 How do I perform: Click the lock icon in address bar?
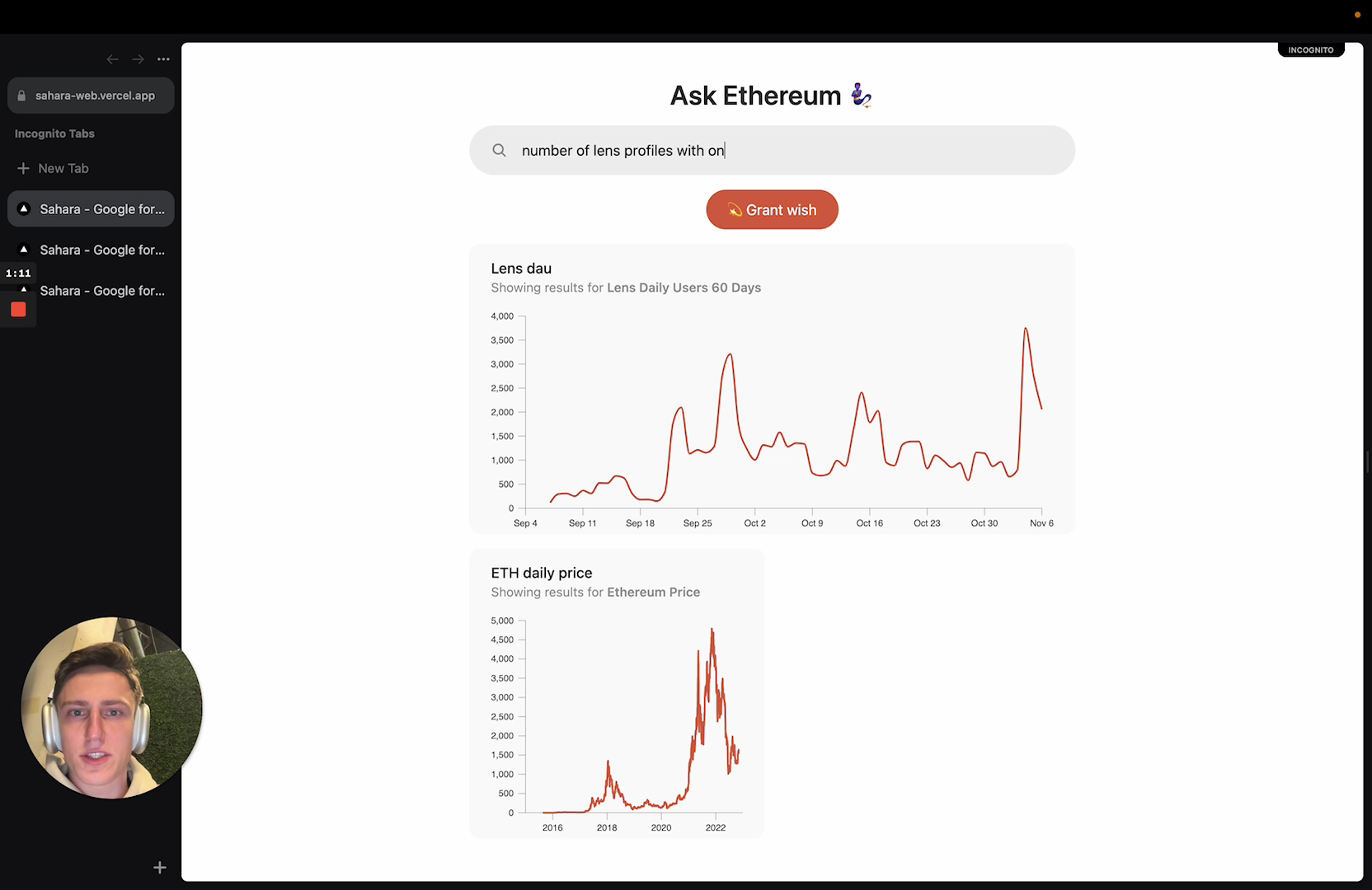click(21, 96)
